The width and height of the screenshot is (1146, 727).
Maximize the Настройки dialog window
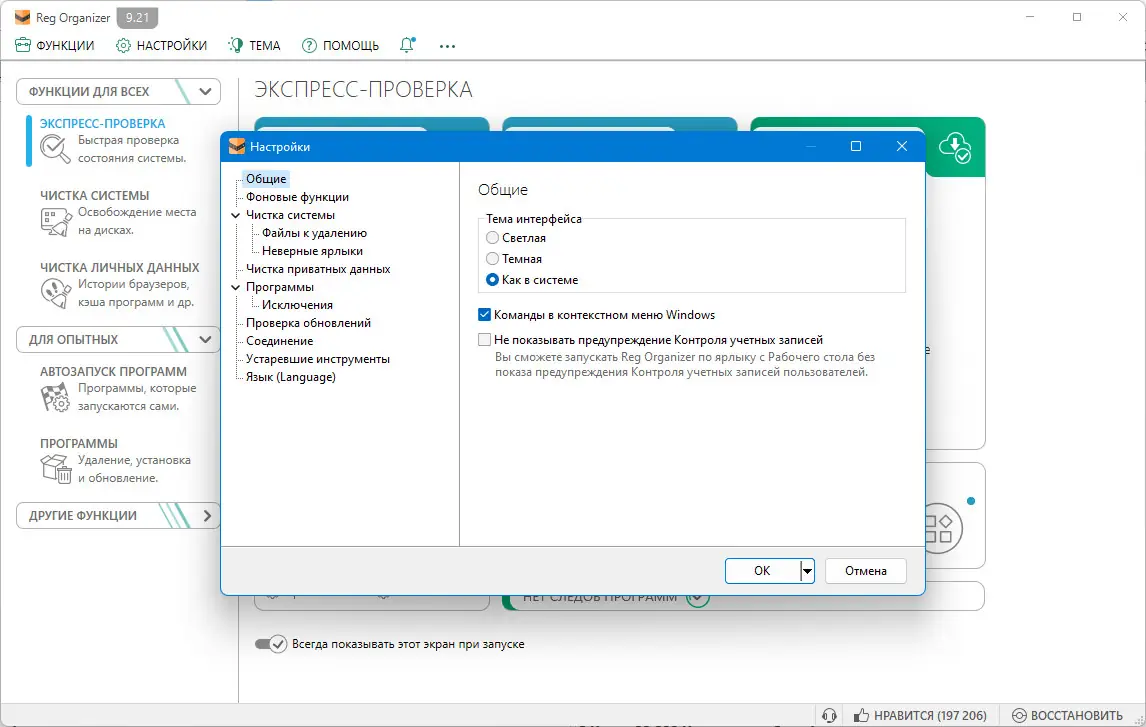pos(856,146)
